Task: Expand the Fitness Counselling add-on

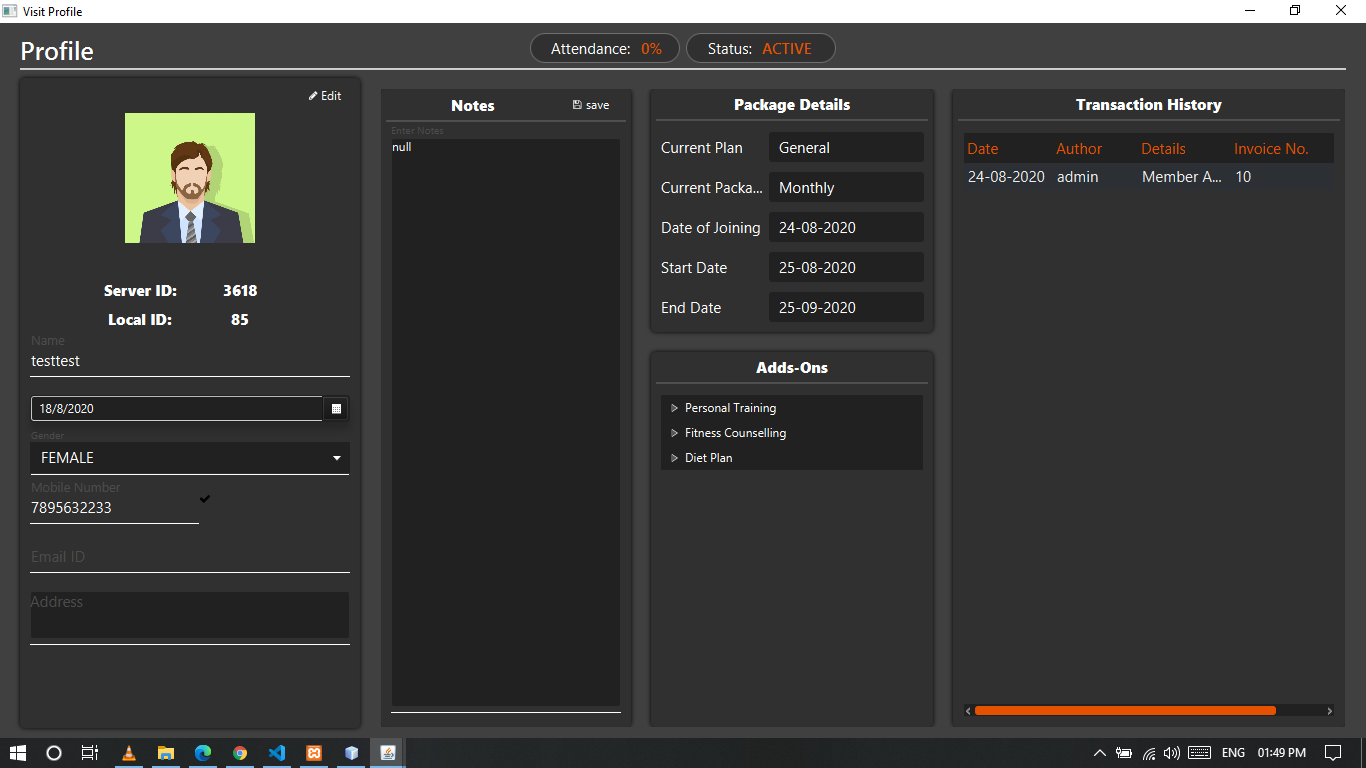Action: tap(674, 433)
